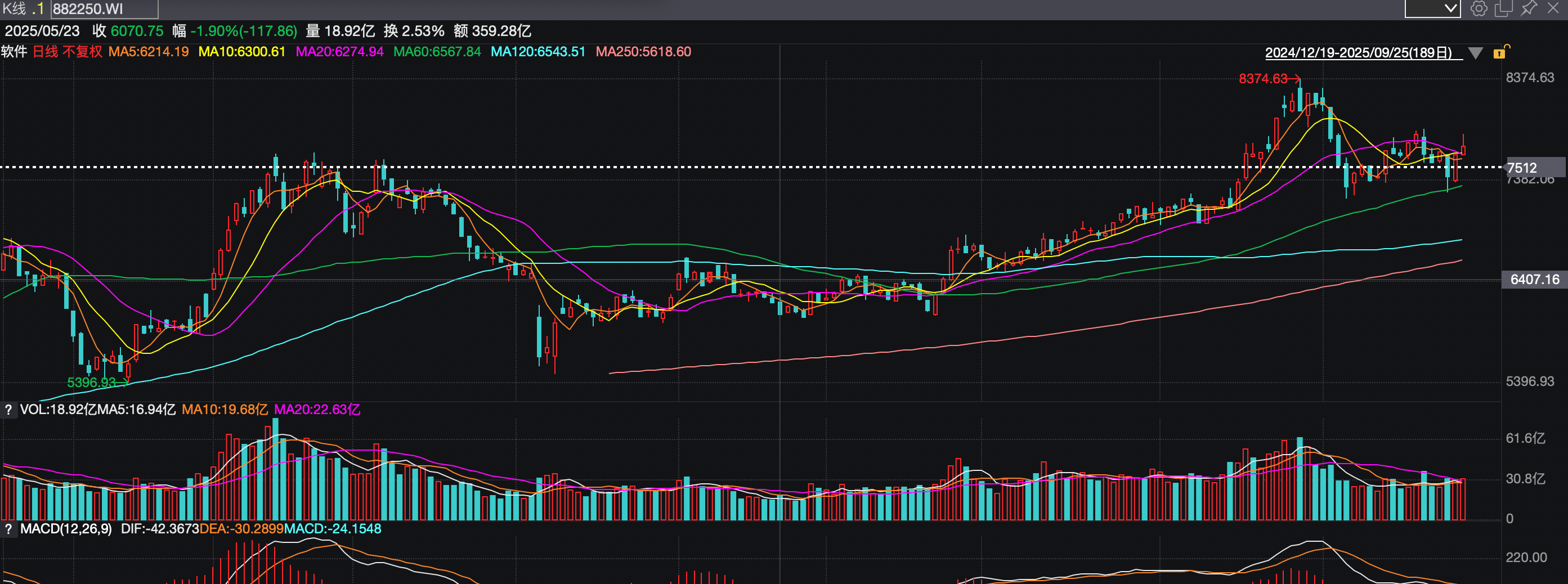Click the MA5:6214.19 moving average label
Viewport: 1568px width, 584px height.
(149, 52)
